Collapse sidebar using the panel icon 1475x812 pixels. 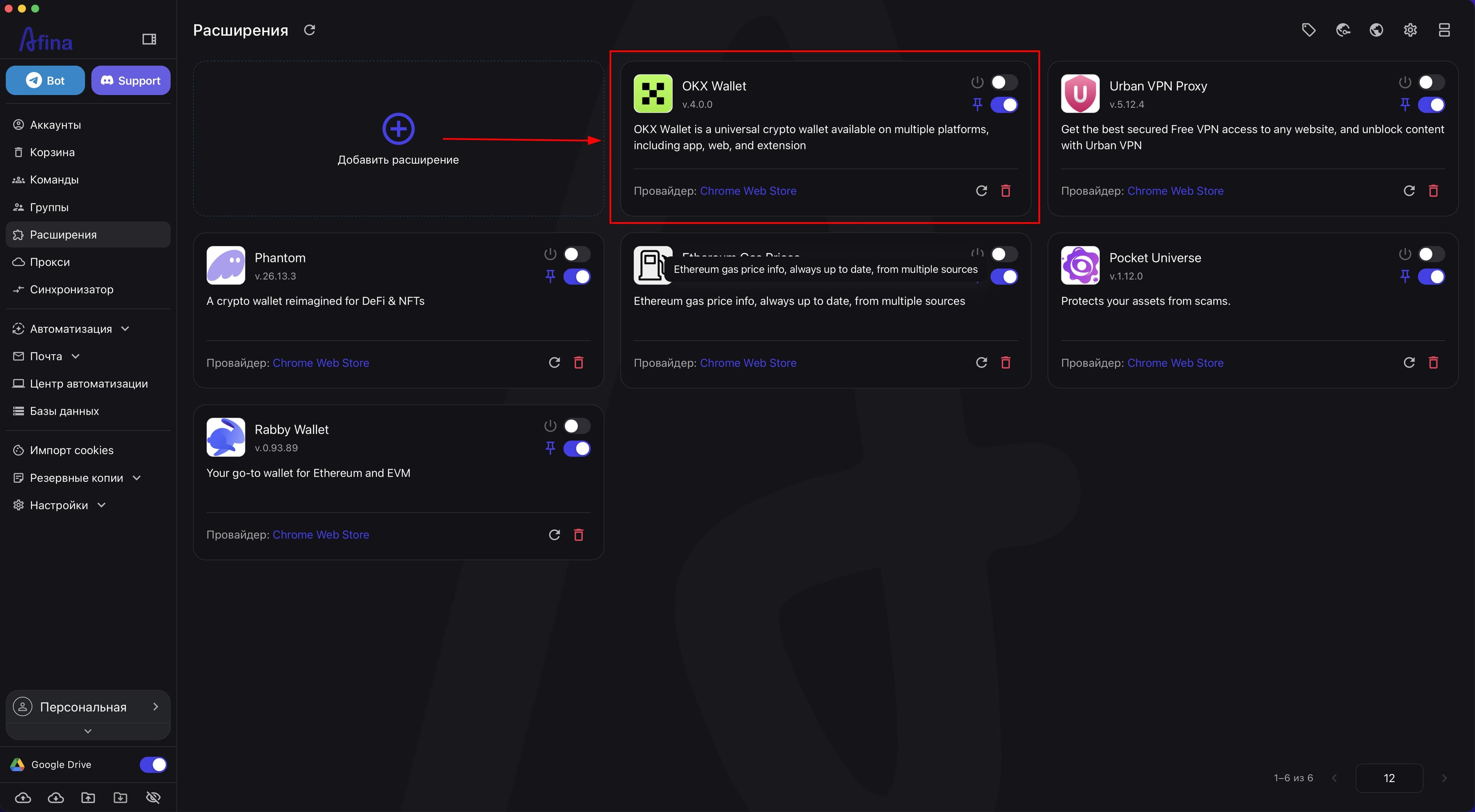tap(149, 39)
